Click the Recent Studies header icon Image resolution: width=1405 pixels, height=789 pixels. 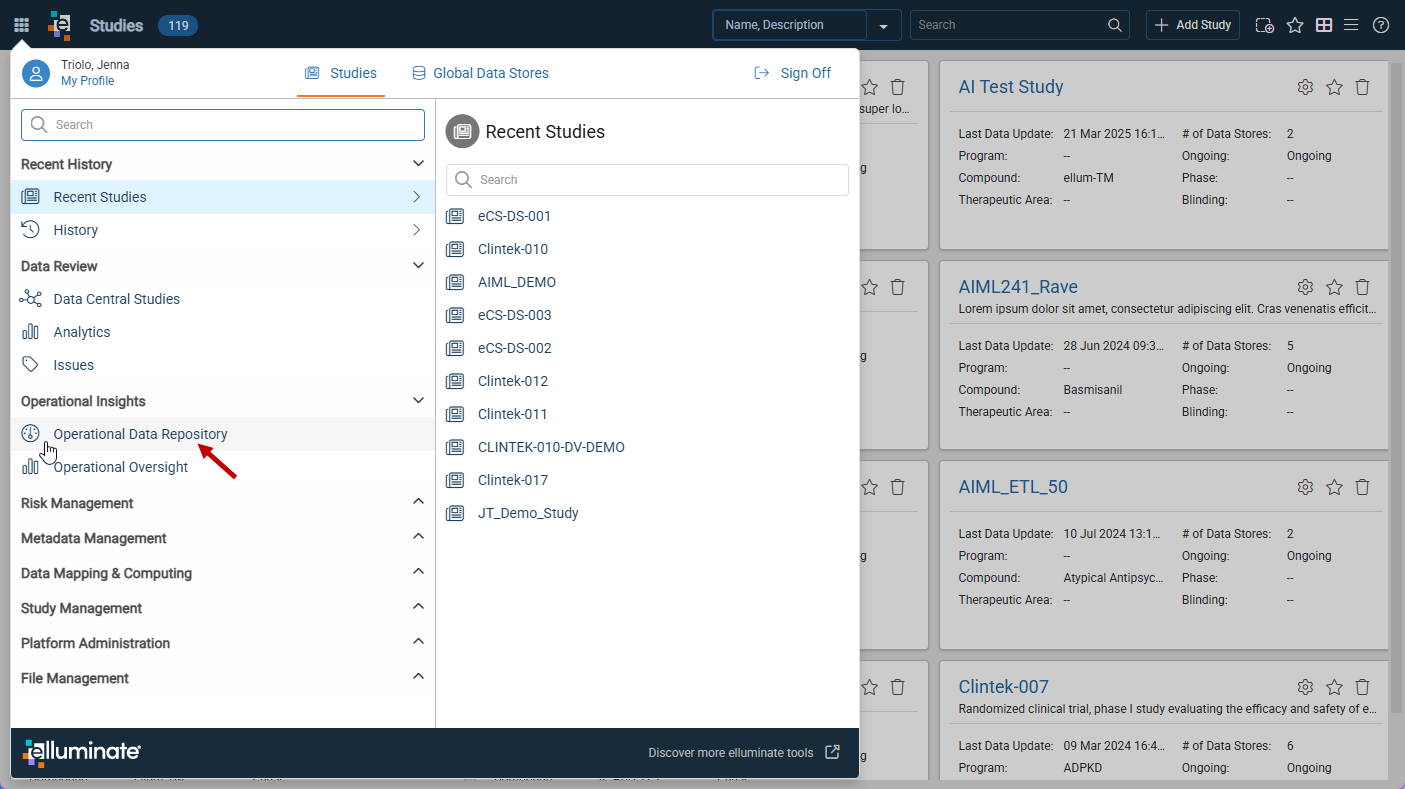(x=462, y=131)
